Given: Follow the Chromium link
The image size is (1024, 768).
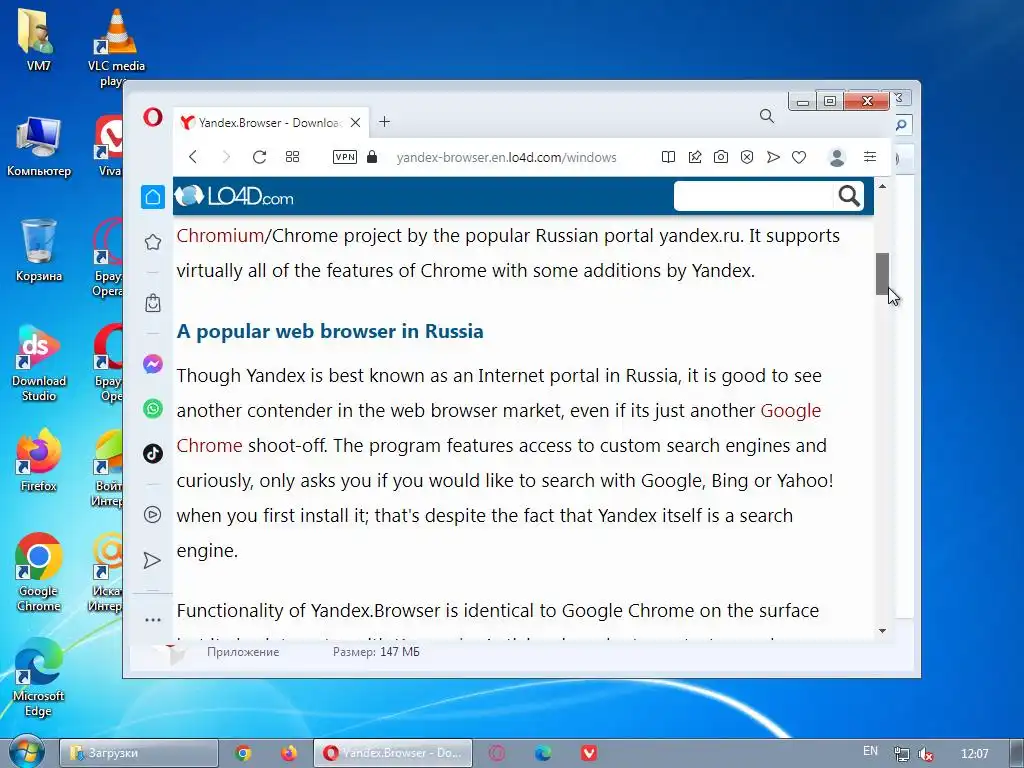Looking at the screenshot, I should coord(220,236).
